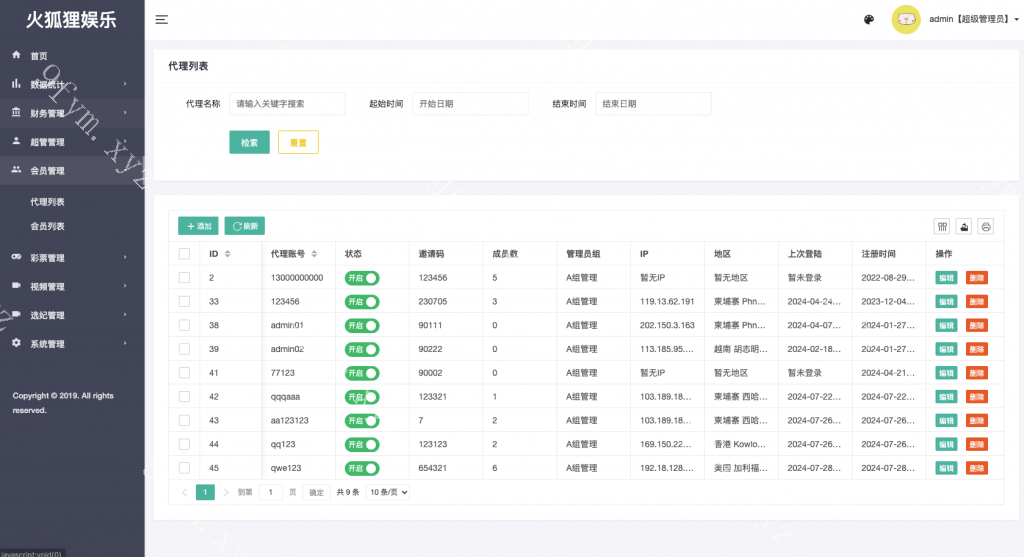
Task: Click the table export icon
Action: click(x=964, y=227)
